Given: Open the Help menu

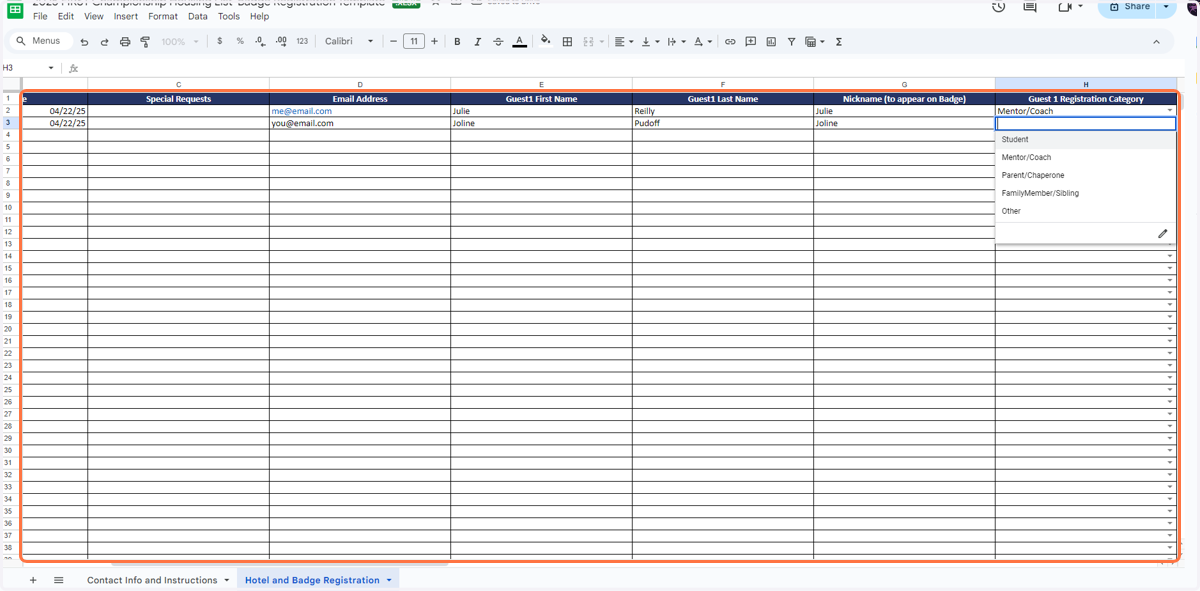Looking at the screenshot, I should pyautogui.click(x=259, y=17).
